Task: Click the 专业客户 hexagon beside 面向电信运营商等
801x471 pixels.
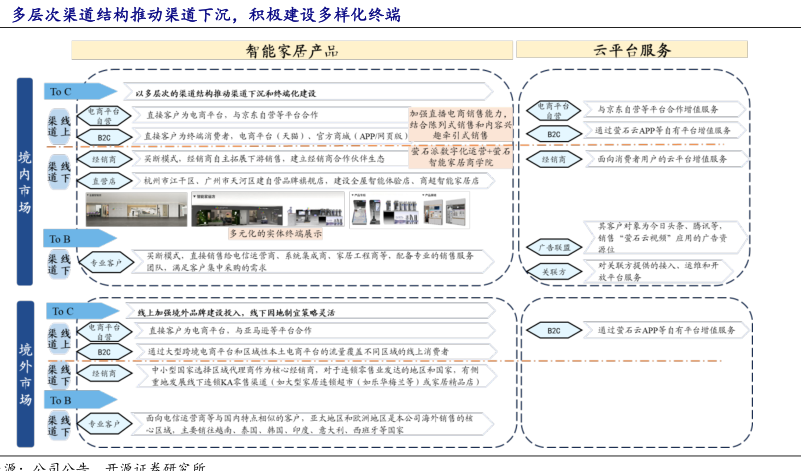Action: [104, 424]
